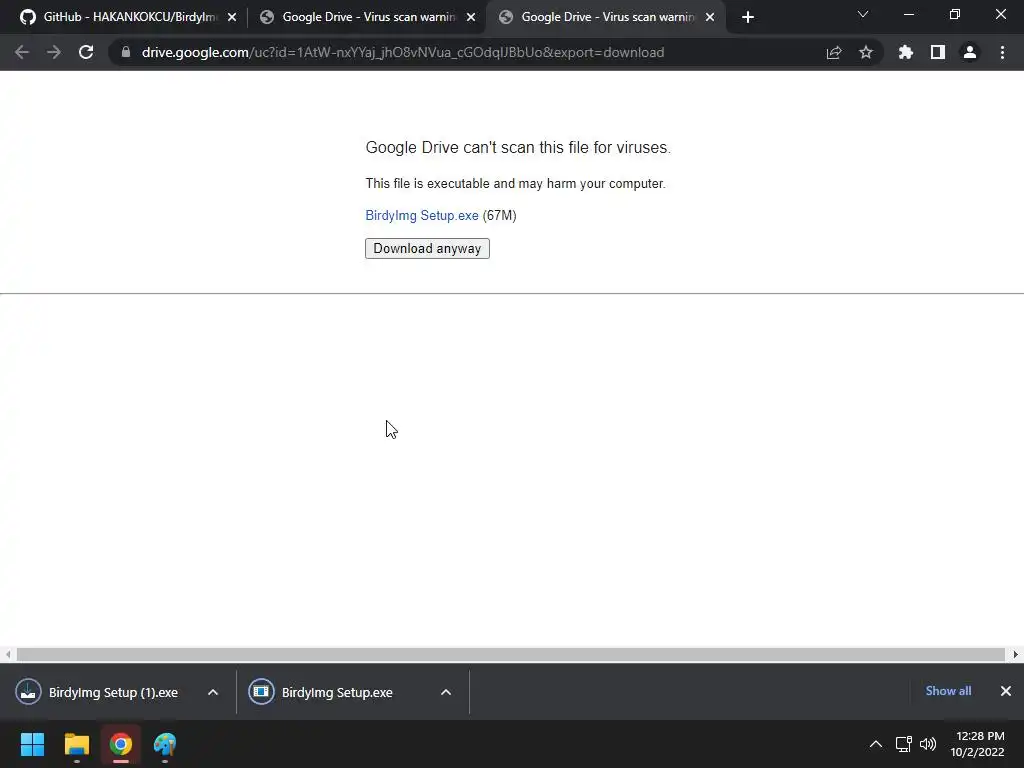
Task: Click Show all downloads
Action: click(948, 691)
